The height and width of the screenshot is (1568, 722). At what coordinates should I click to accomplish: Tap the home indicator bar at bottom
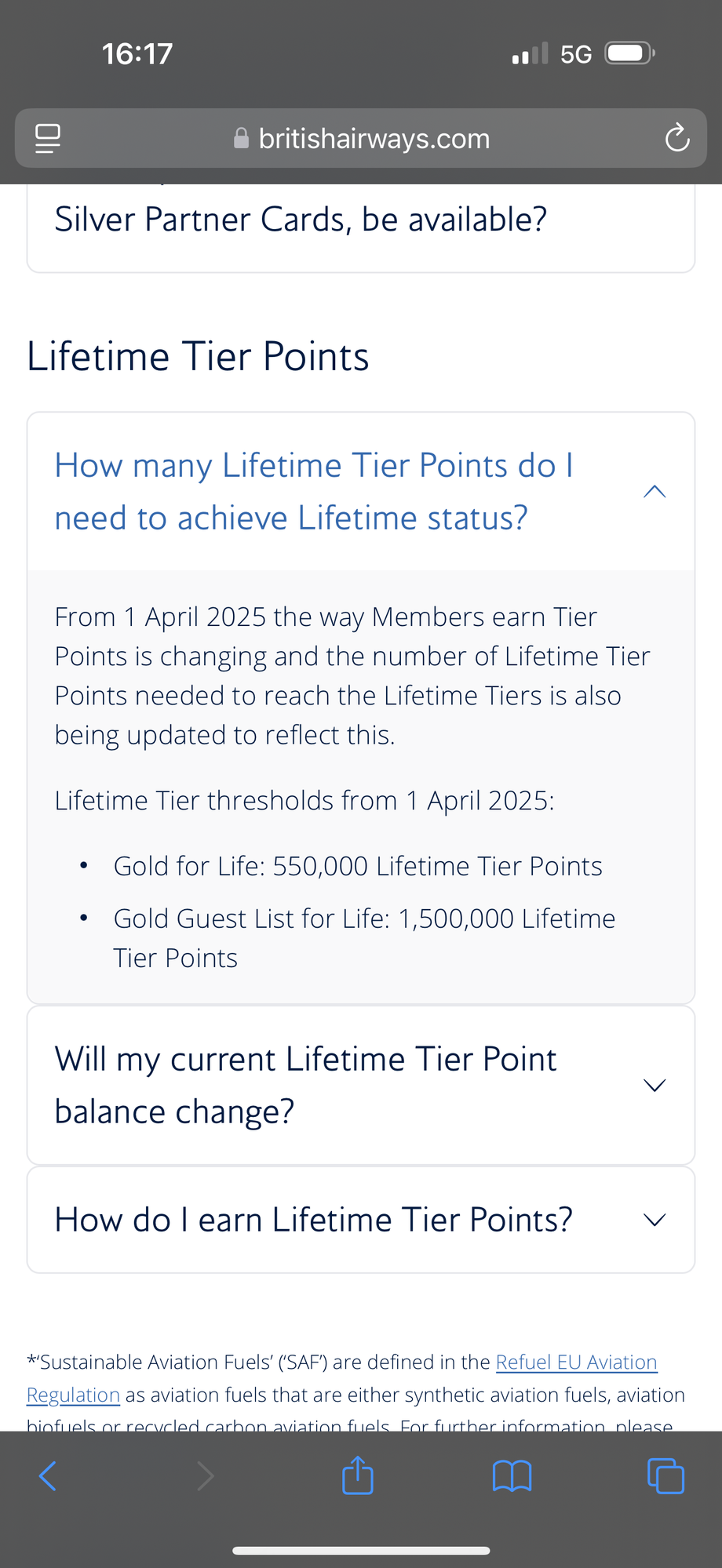click(361, 1551)
